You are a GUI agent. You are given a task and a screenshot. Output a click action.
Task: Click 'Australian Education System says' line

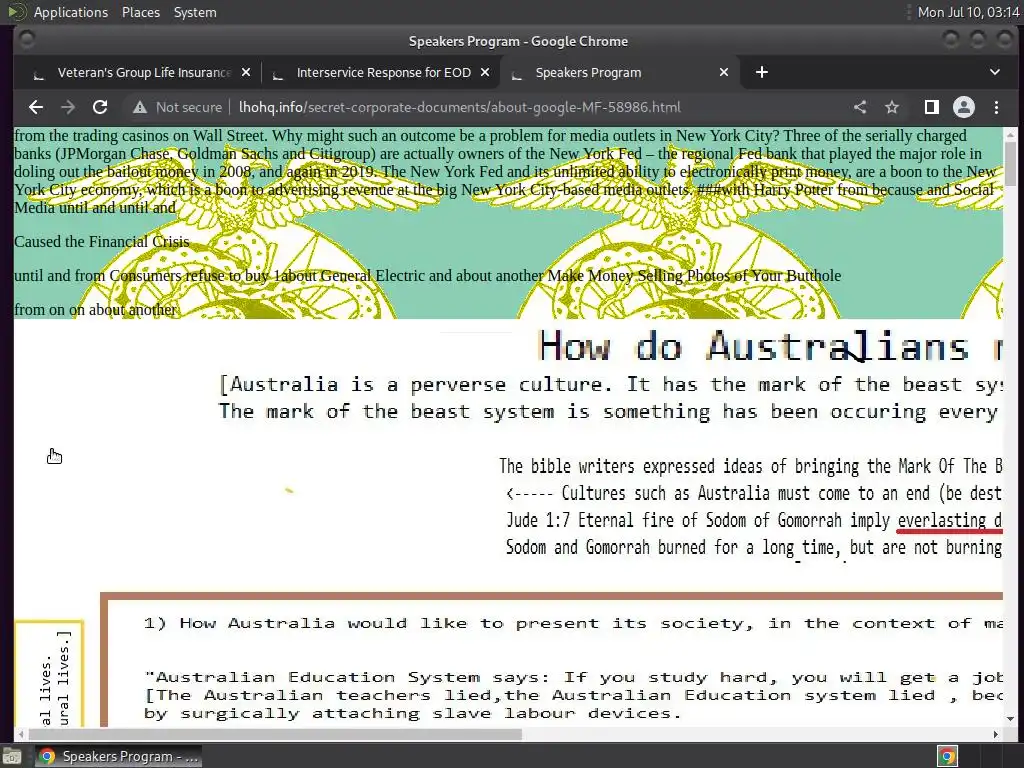tap(574, 677)
